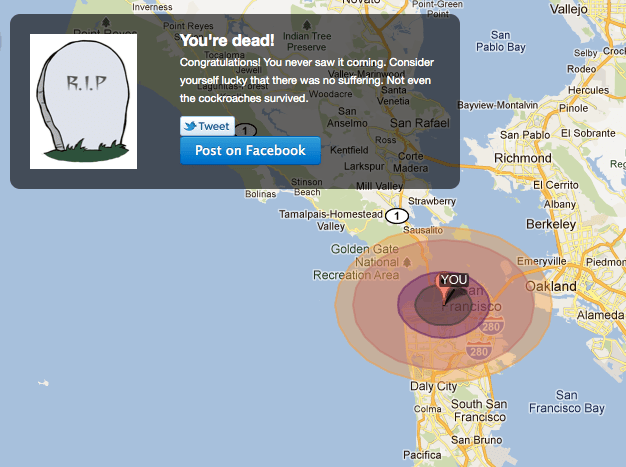Click the Point Reyes tree icon
This screenshot has width=626, height=467.
pos(105,22)
